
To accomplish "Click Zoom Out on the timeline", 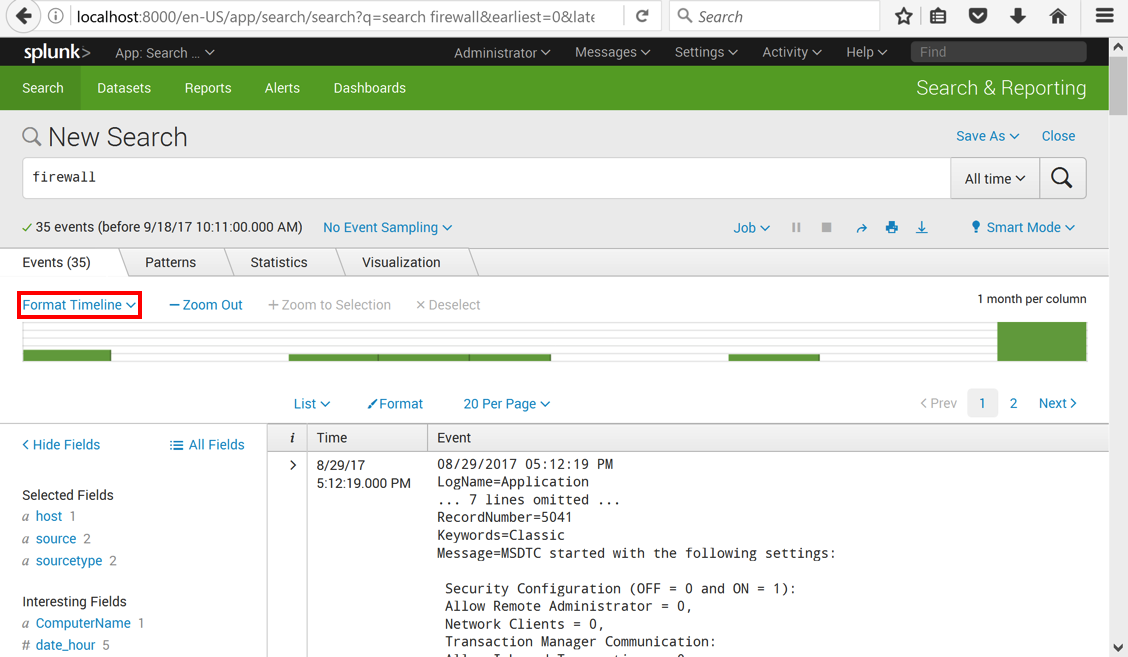I will (206, 305).
